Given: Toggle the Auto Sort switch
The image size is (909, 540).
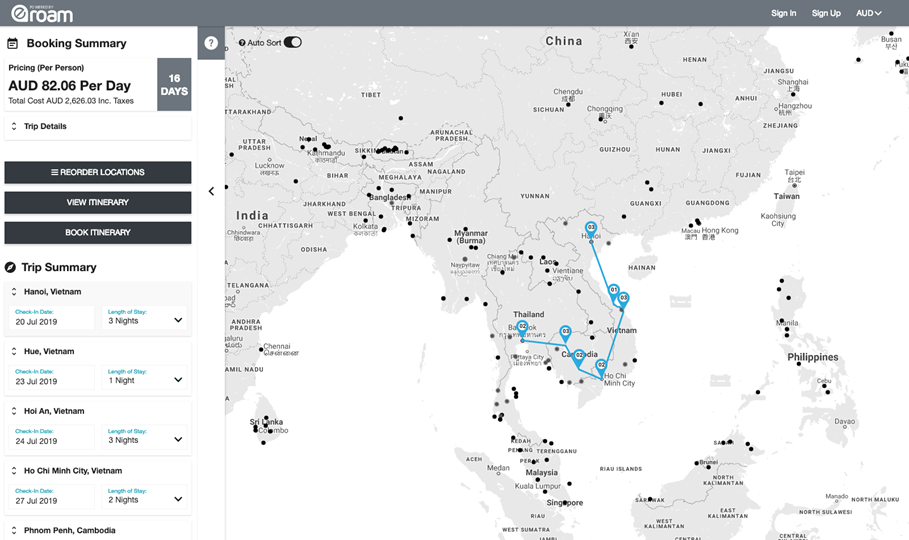Looking at the screenshot, I should click(293, 42).
